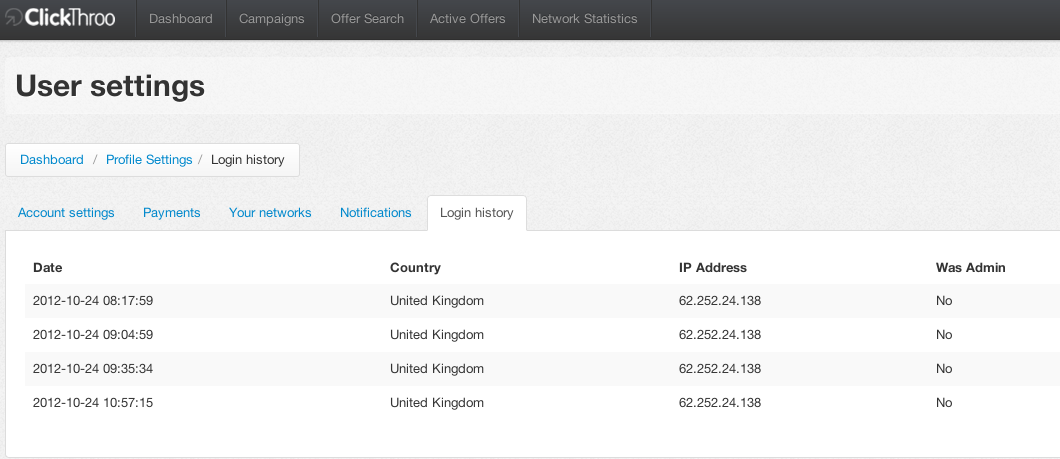The height and width of the screenshot is (459, 1060).
Task: Open Active Offers in the navigation bar
Action: tap(467, 19)
